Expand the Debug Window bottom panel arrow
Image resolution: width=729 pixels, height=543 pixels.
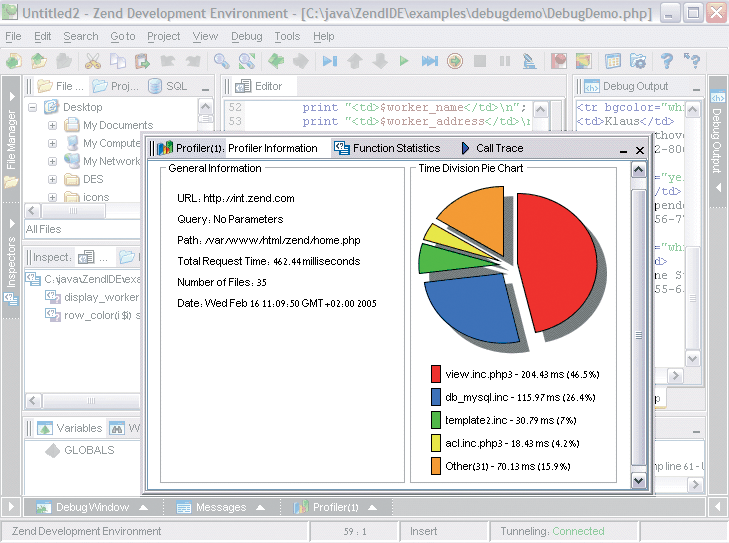click(x=144, y=507)
